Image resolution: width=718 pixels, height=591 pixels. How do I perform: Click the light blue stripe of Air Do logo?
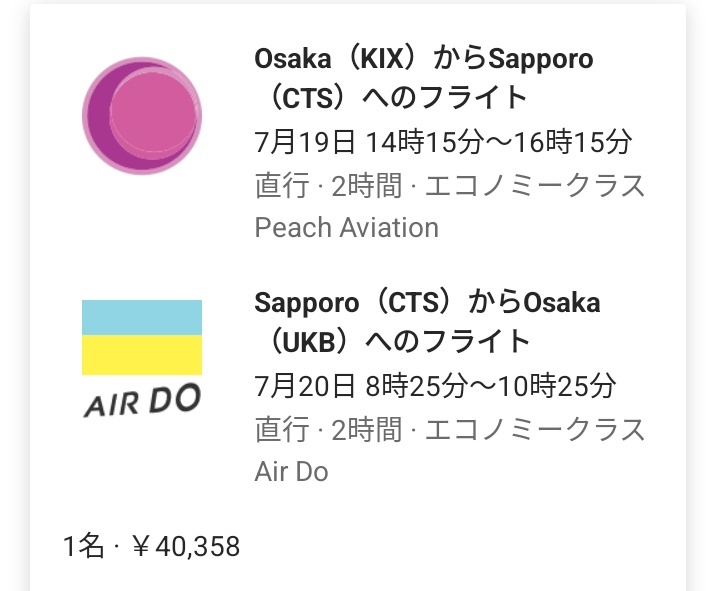pos(142,317)
